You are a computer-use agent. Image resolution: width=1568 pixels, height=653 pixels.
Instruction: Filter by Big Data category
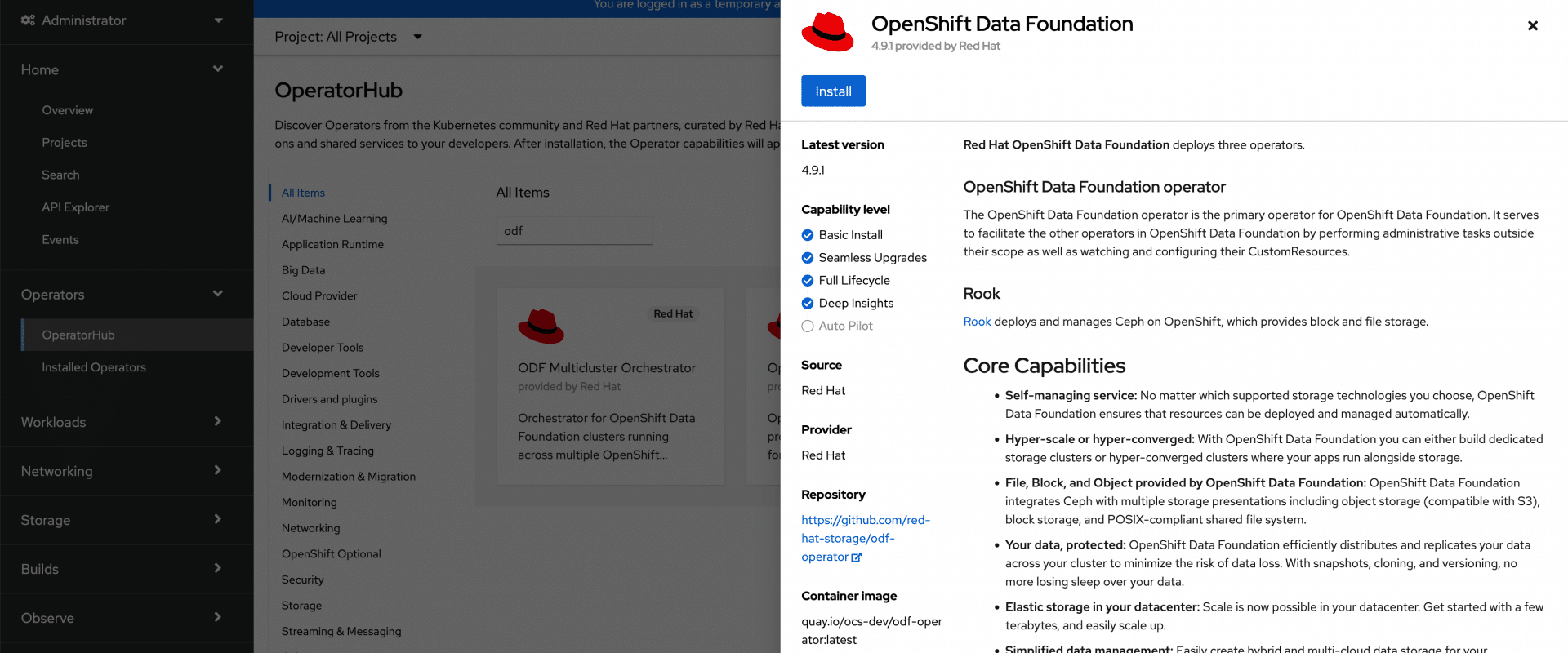[303, 270]
